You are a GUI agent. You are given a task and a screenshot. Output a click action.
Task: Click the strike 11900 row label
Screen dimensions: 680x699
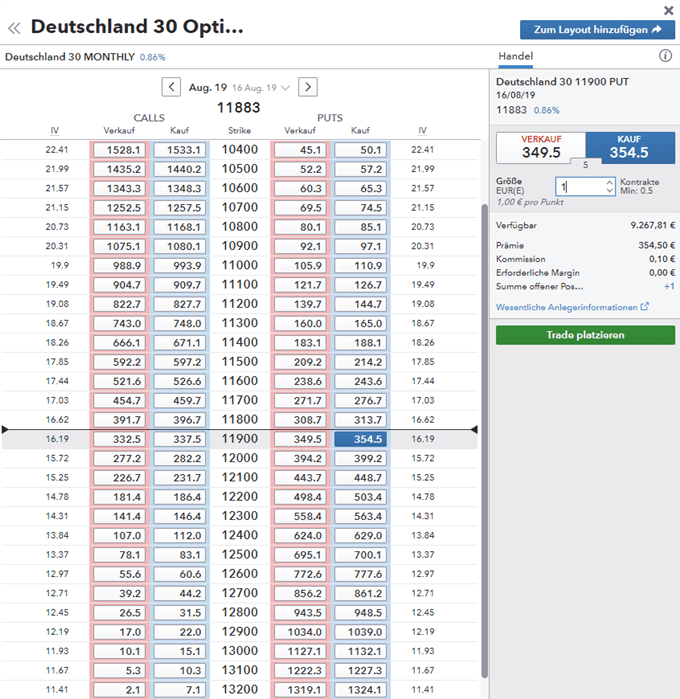click(x=240, y=439)
